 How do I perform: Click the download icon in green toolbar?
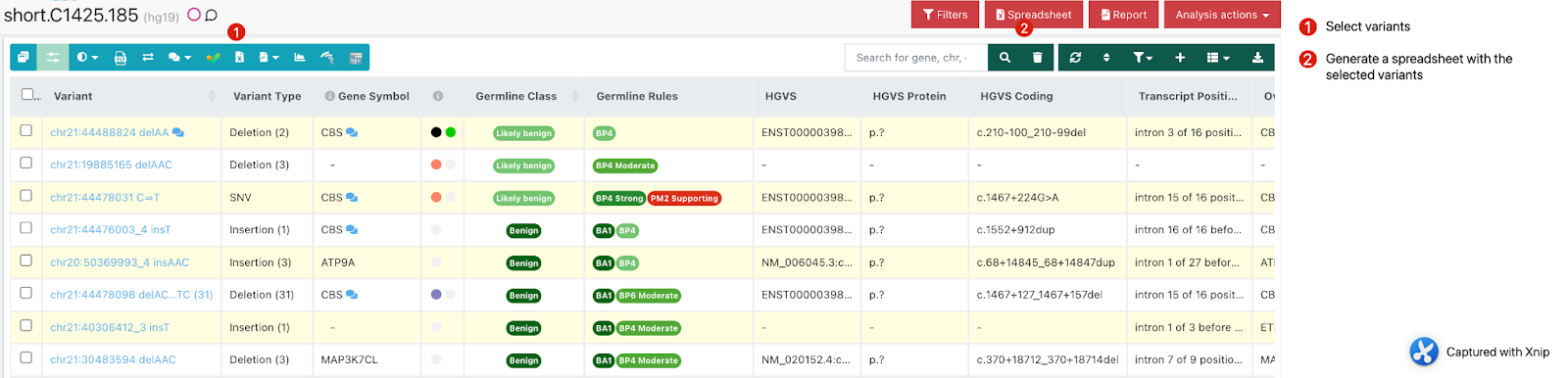coord(1257,58)
